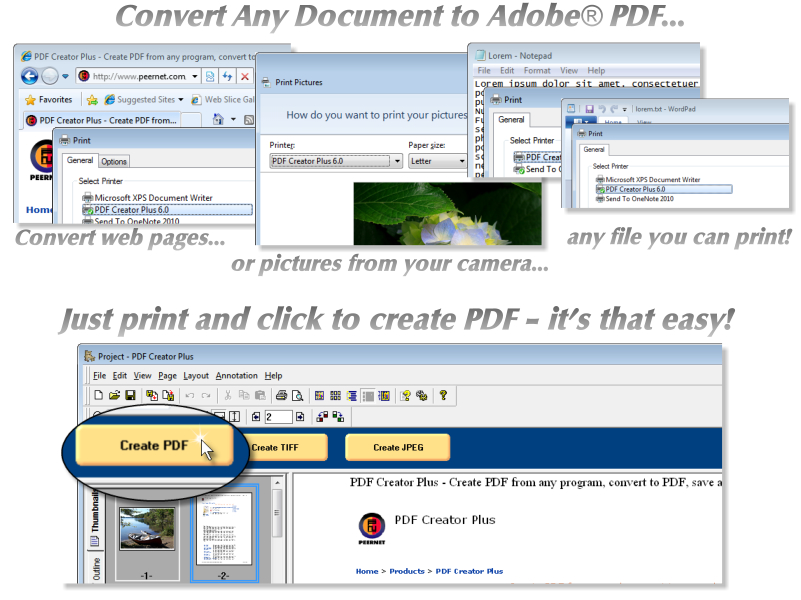Click the New project icon in PDF Creator toolbar
Screen dimensions: 801x600
click(x=99, y=395)
